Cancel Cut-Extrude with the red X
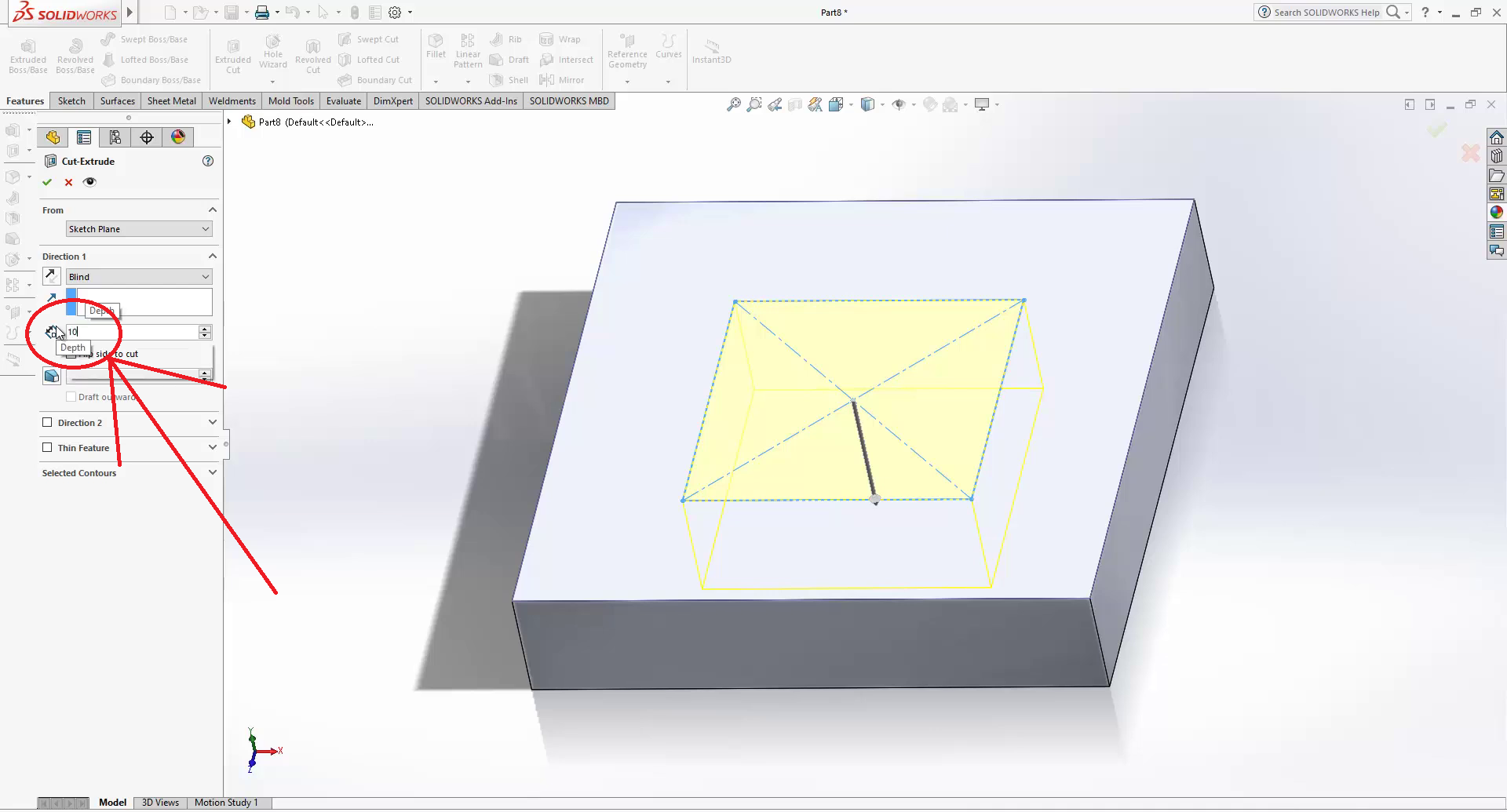1507x812 pixels. [68, 182]
